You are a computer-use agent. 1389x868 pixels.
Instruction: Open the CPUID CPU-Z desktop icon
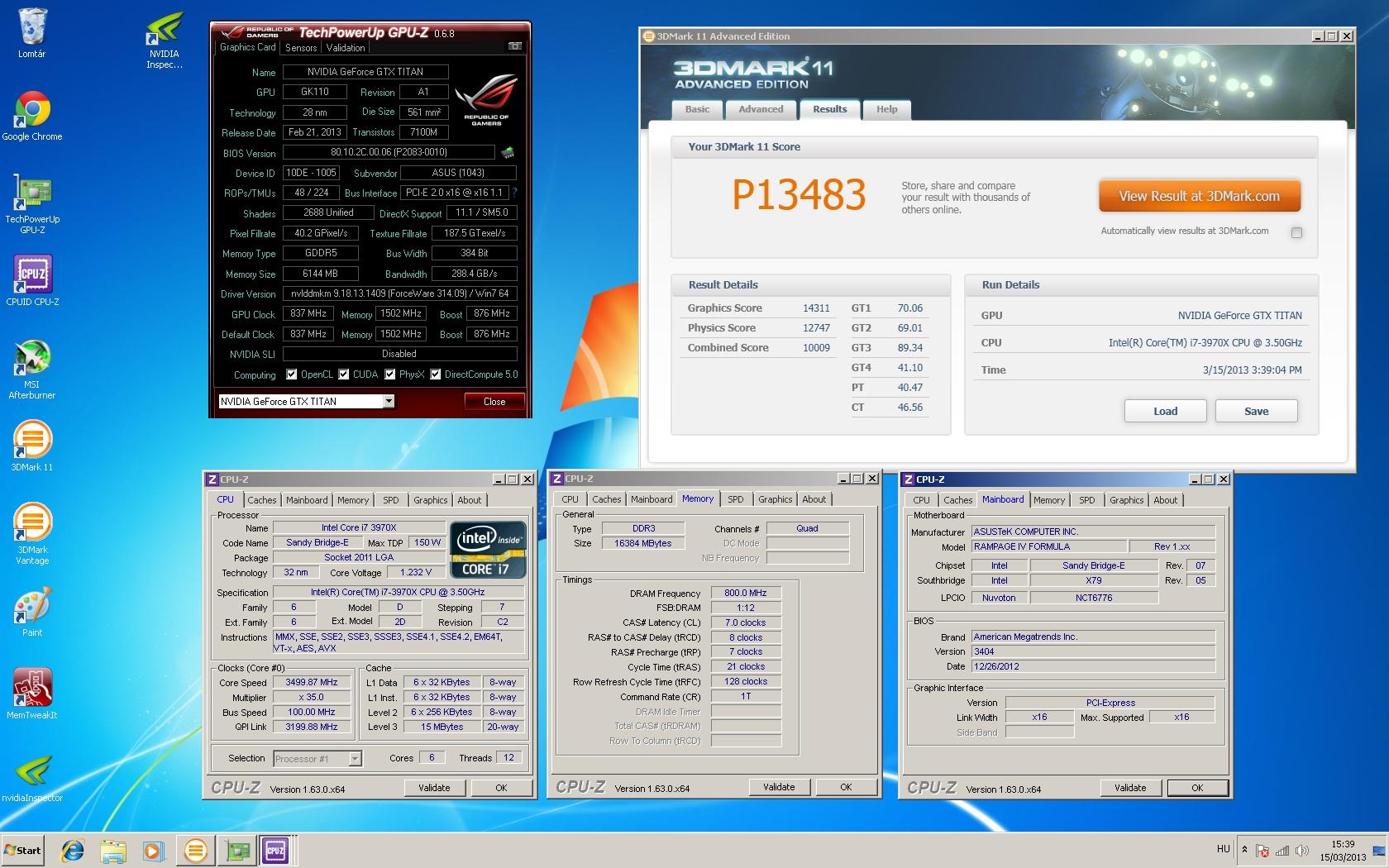32,279
